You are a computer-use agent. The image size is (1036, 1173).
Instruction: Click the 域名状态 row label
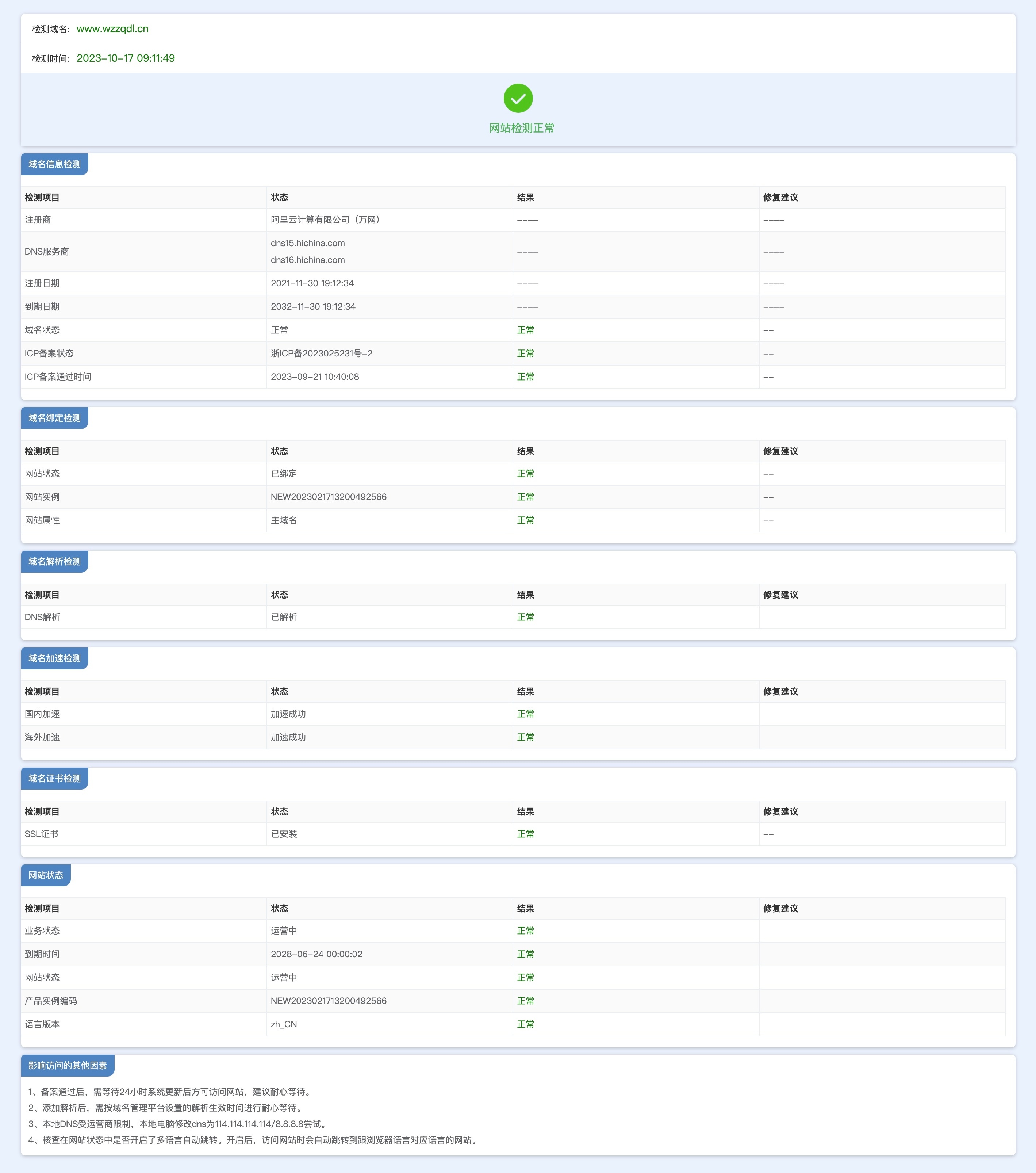tap(42, 330)
